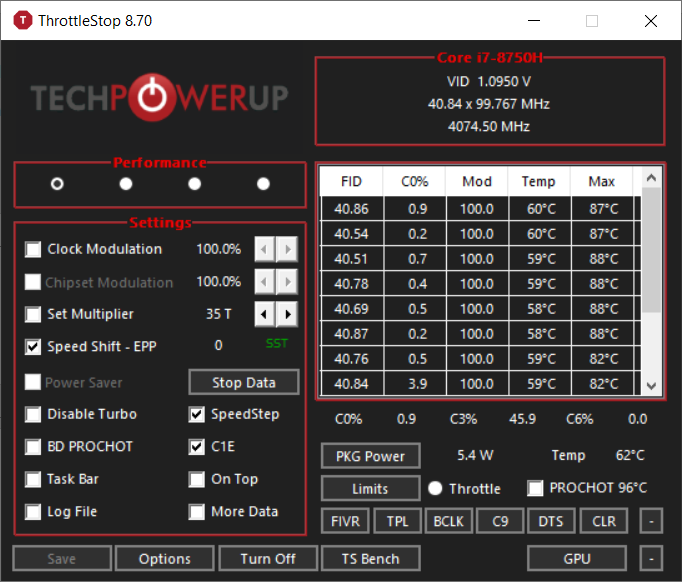Click the greyed-out Save button
This screenshot has width=682, height=582.
[62, 559]
